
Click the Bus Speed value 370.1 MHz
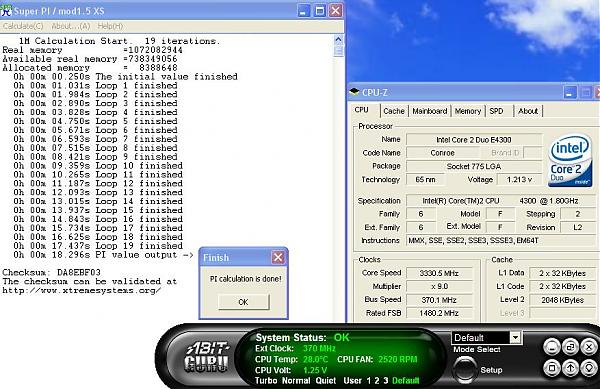click(x=439, y=299)
